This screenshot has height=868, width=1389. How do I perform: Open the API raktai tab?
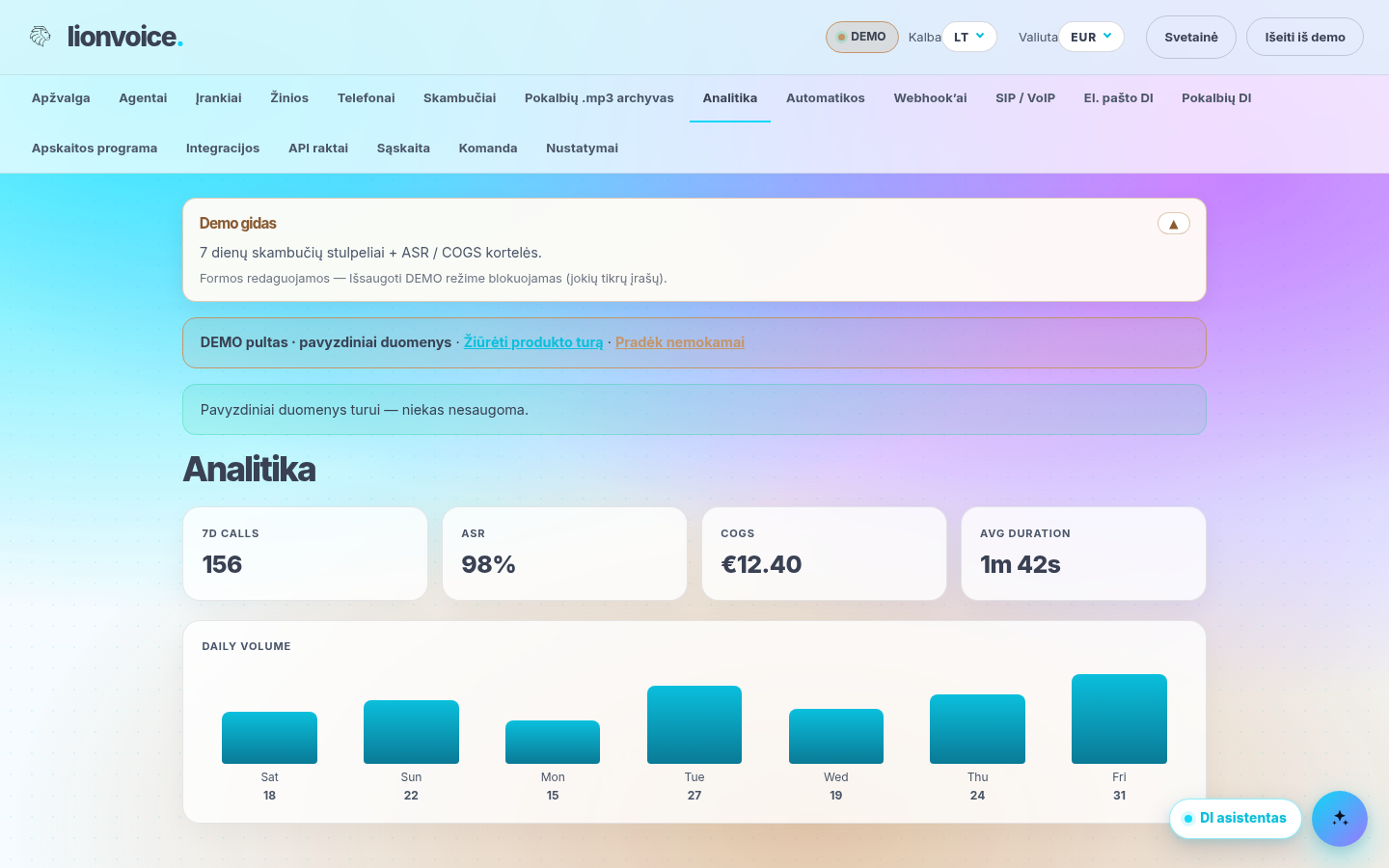(318, 148)
